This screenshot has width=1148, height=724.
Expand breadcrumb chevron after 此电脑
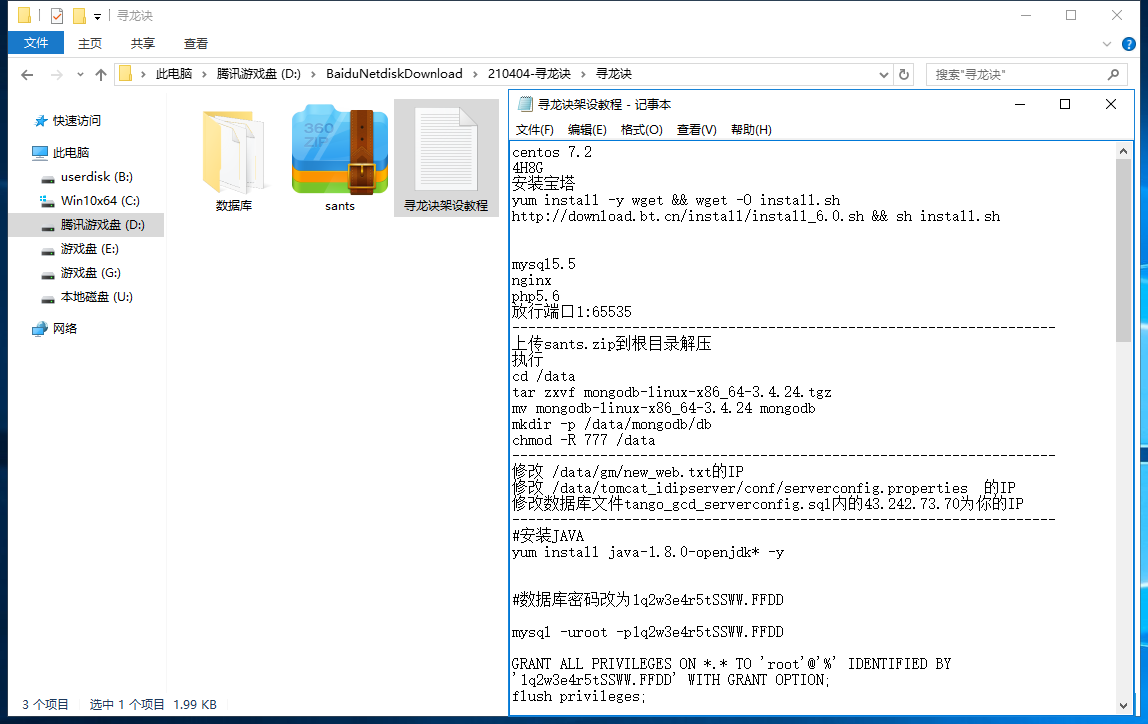pos(204,74)
